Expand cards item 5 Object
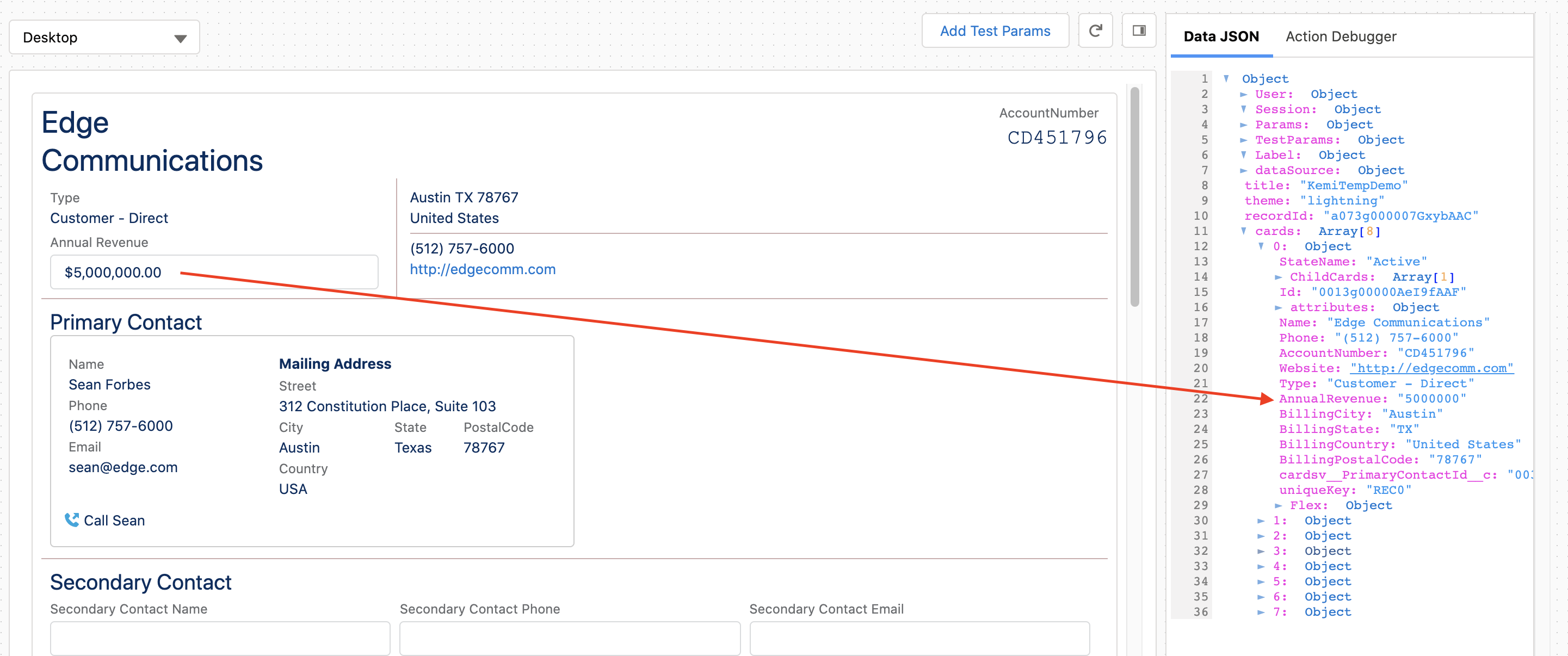 click(1261, 582)
